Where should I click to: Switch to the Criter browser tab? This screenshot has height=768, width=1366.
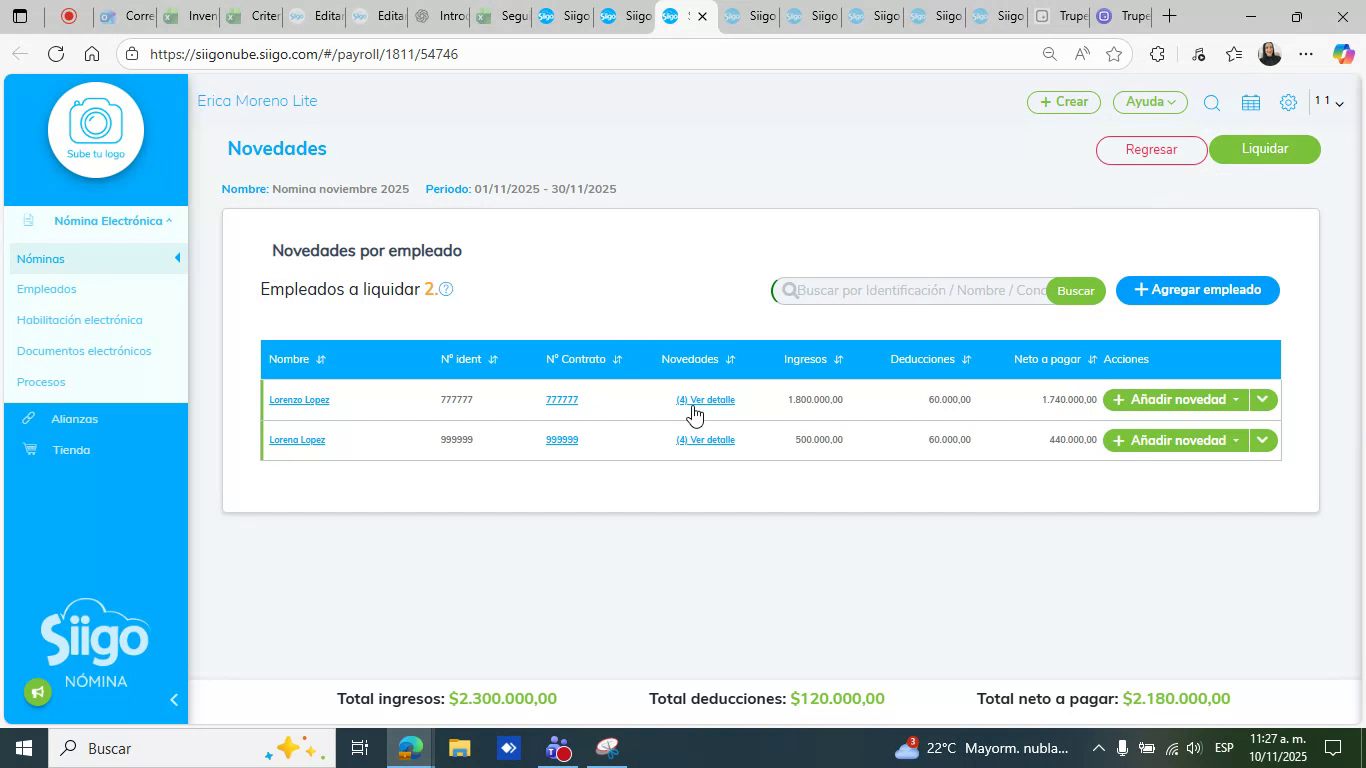[x=252, y=16]
